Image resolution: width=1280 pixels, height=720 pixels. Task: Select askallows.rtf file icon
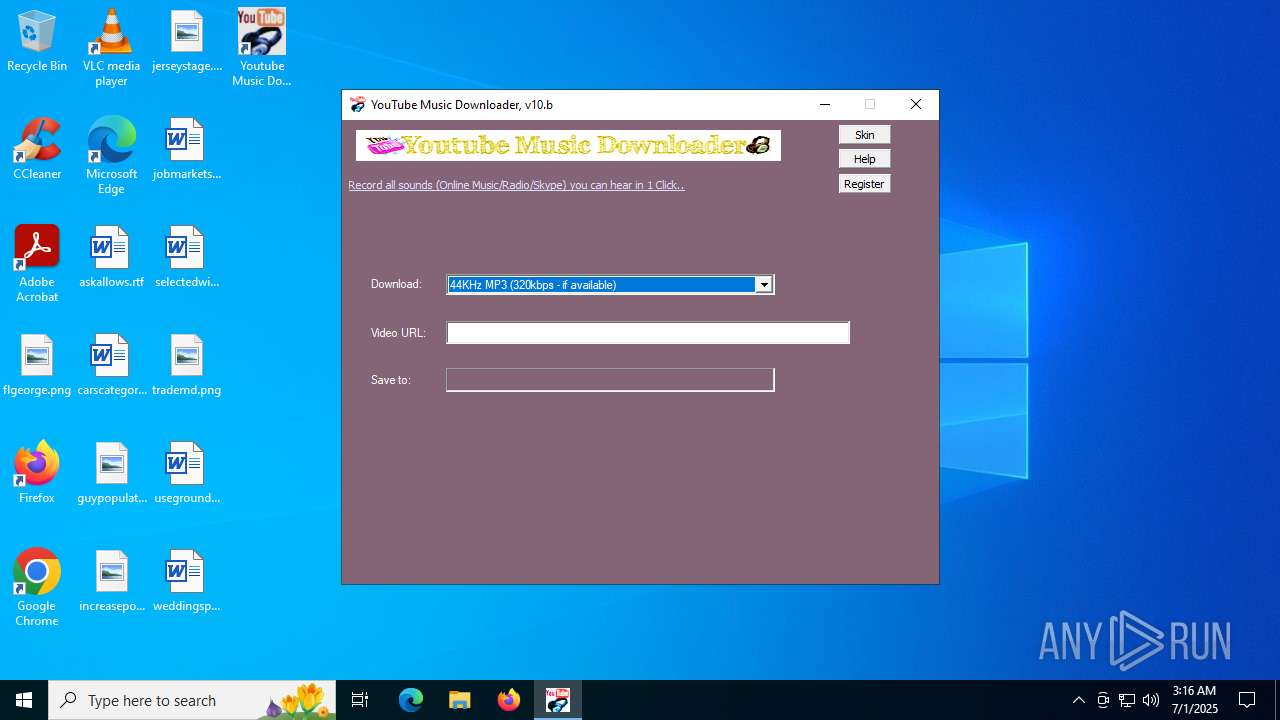tap(111, 257)
